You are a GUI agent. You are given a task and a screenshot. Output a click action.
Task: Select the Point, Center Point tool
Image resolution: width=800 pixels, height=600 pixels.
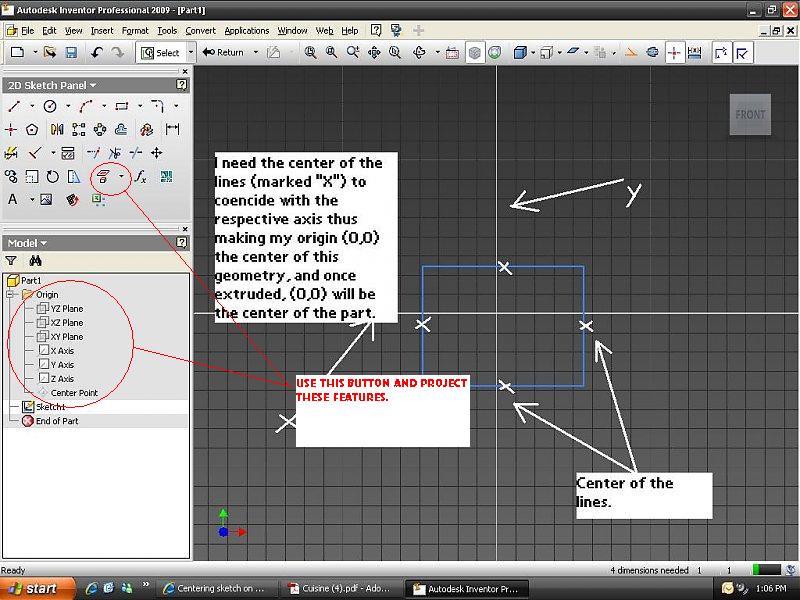tap(11, 130)
